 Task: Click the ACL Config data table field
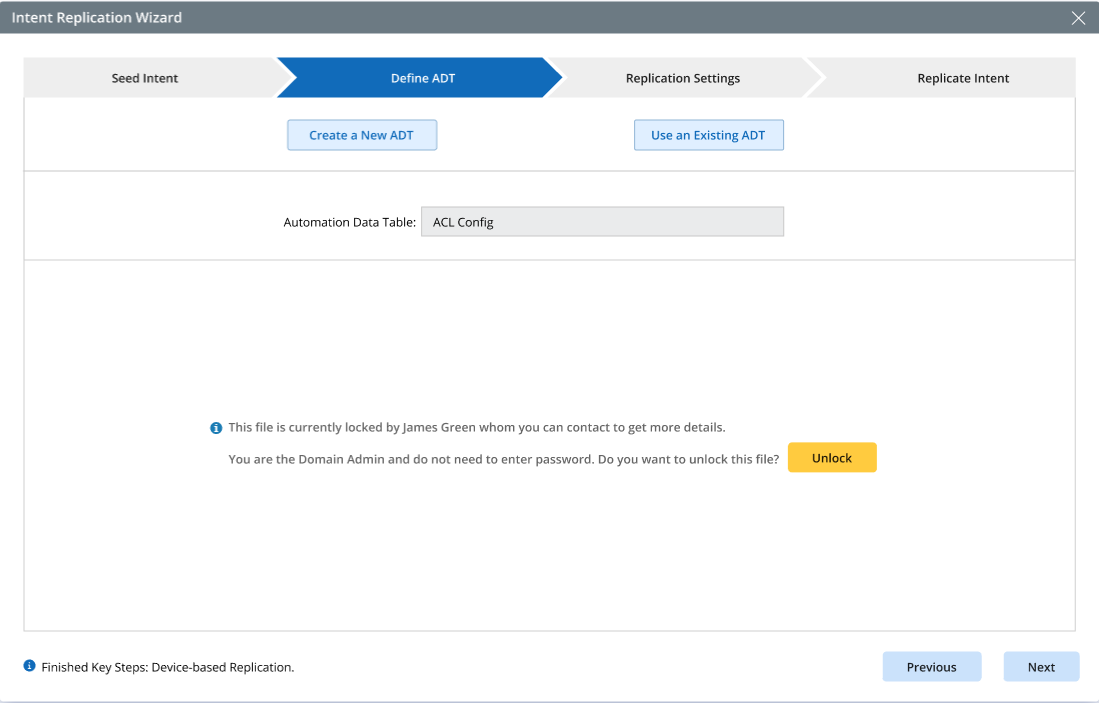[602, 222]
